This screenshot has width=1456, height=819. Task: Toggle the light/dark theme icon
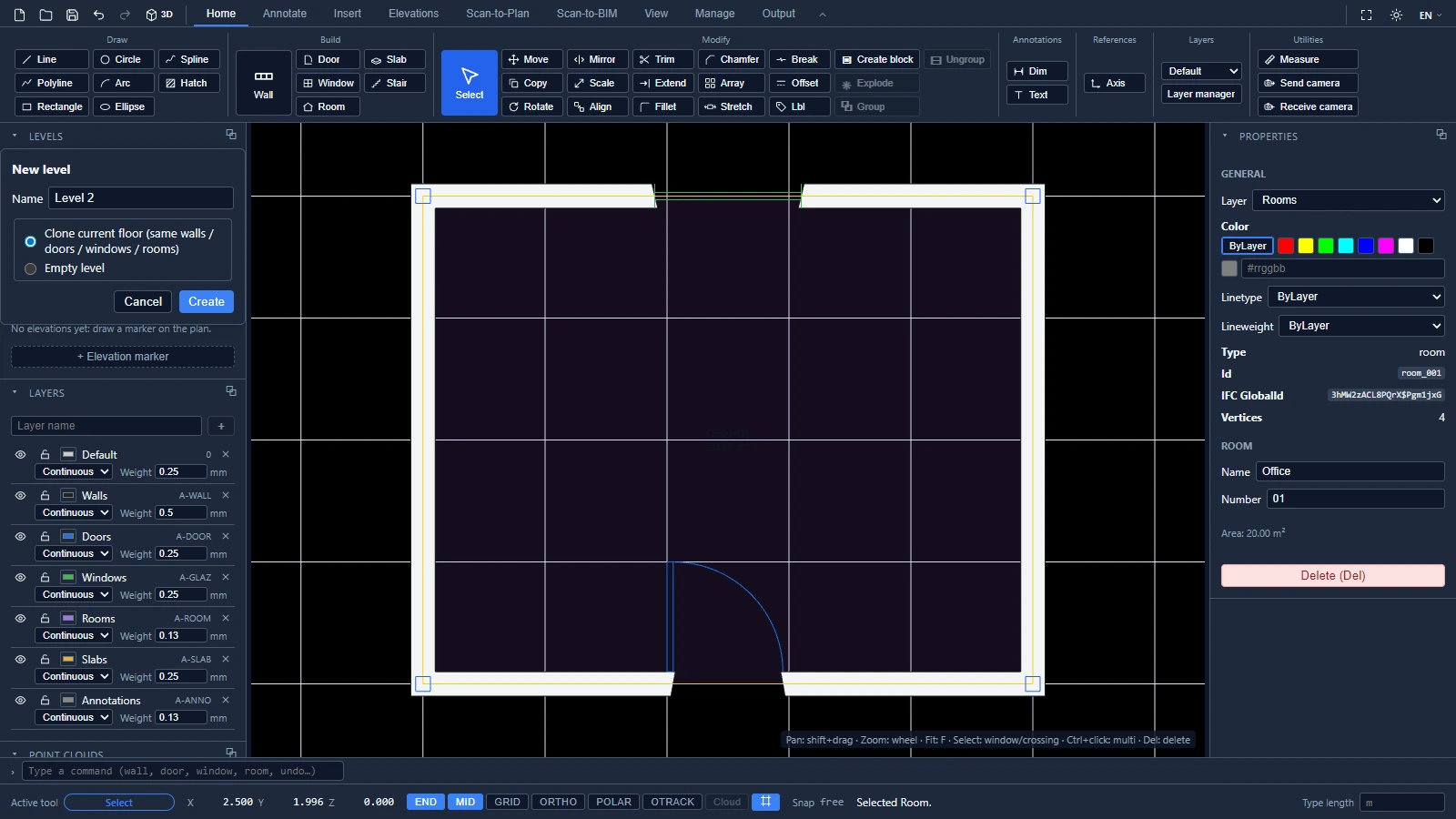1396,15
